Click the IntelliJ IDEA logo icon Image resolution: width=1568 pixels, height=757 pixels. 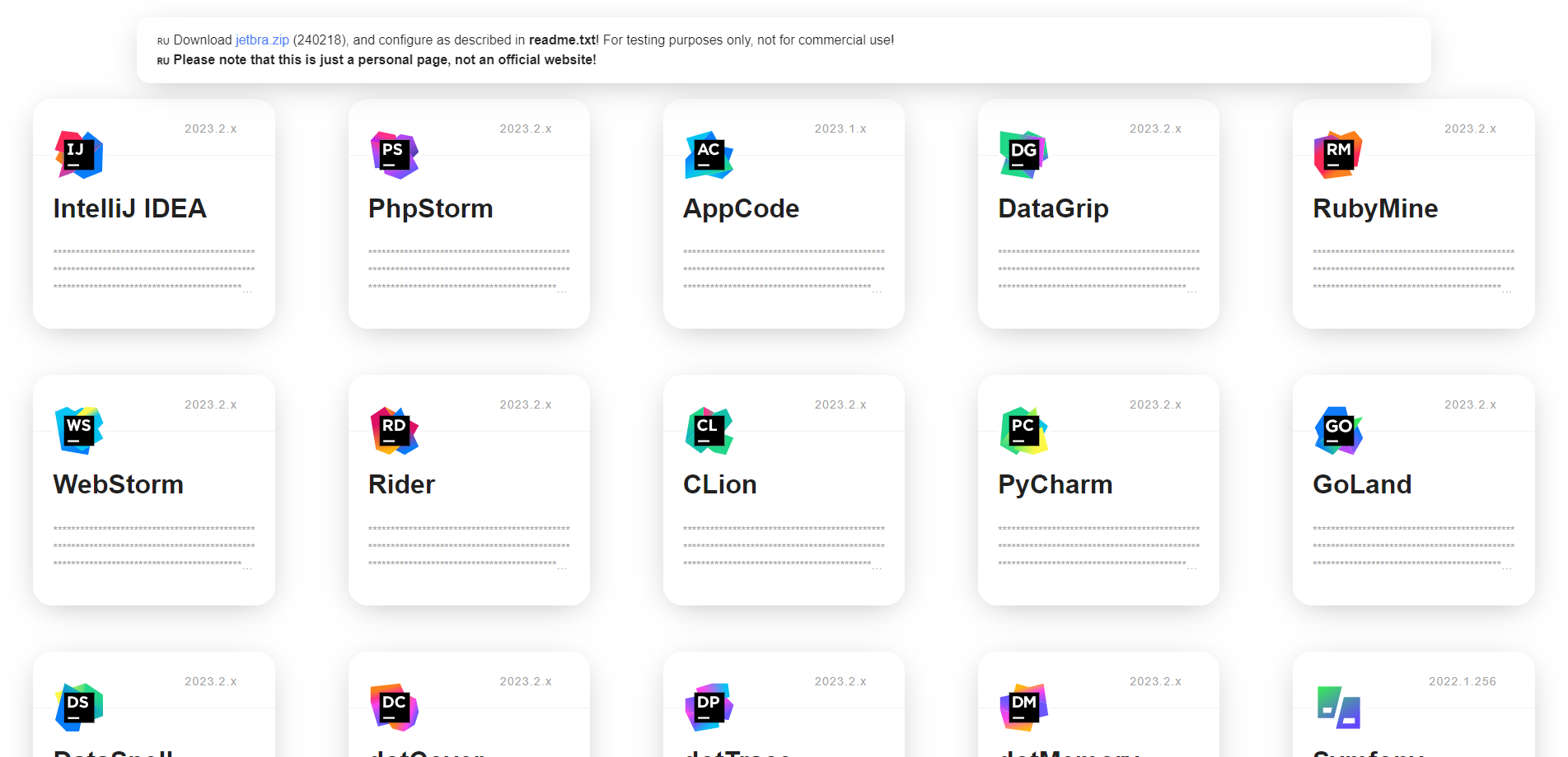[79, 155]
